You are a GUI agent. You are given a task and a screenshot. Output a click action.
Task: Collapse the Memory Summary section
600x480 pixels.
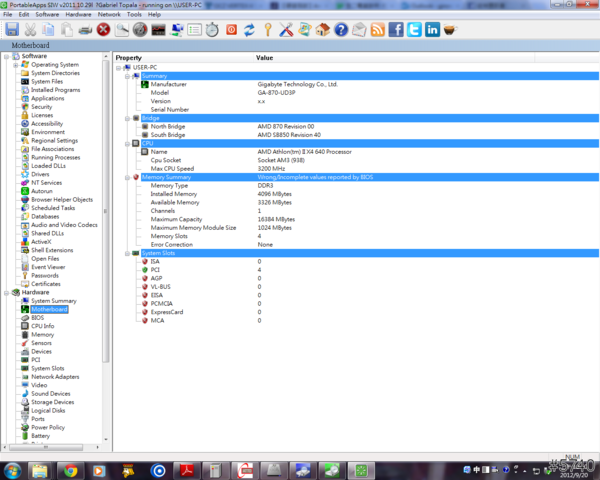[x=129, y=177]
